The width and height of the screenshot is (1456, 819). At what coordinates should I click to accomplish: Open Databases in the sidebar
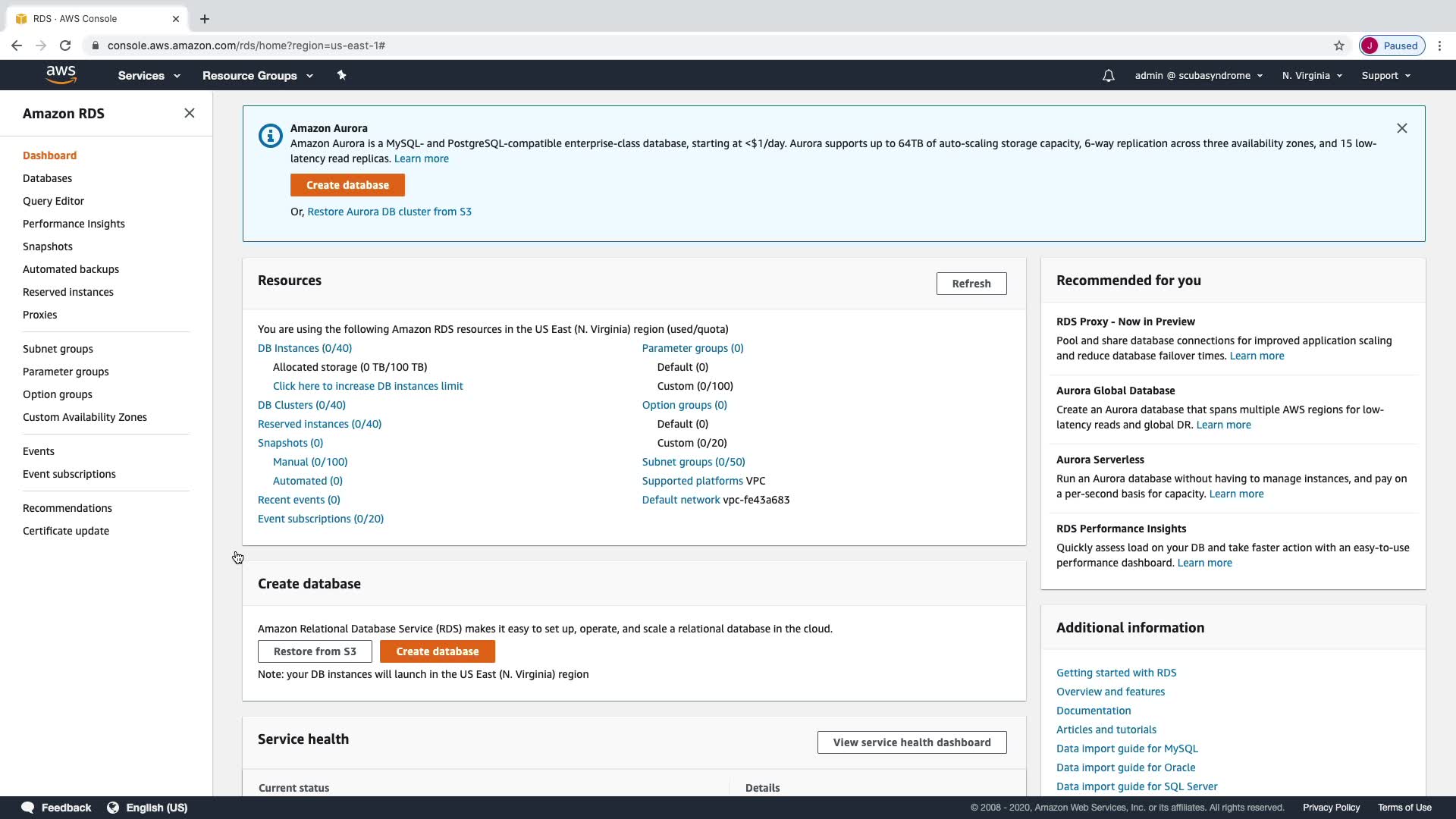tap(47, 178)
